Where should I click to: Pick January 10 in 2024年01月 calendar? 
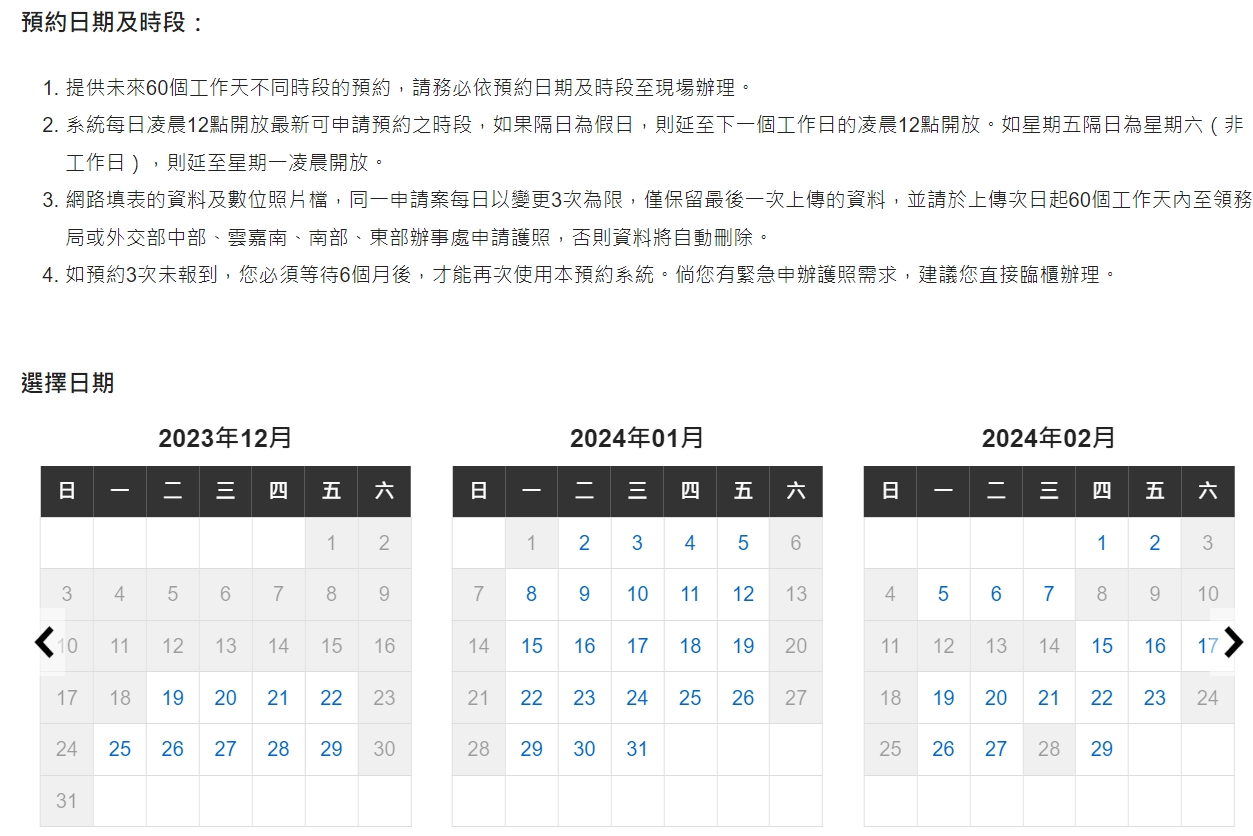pos(637,594)
